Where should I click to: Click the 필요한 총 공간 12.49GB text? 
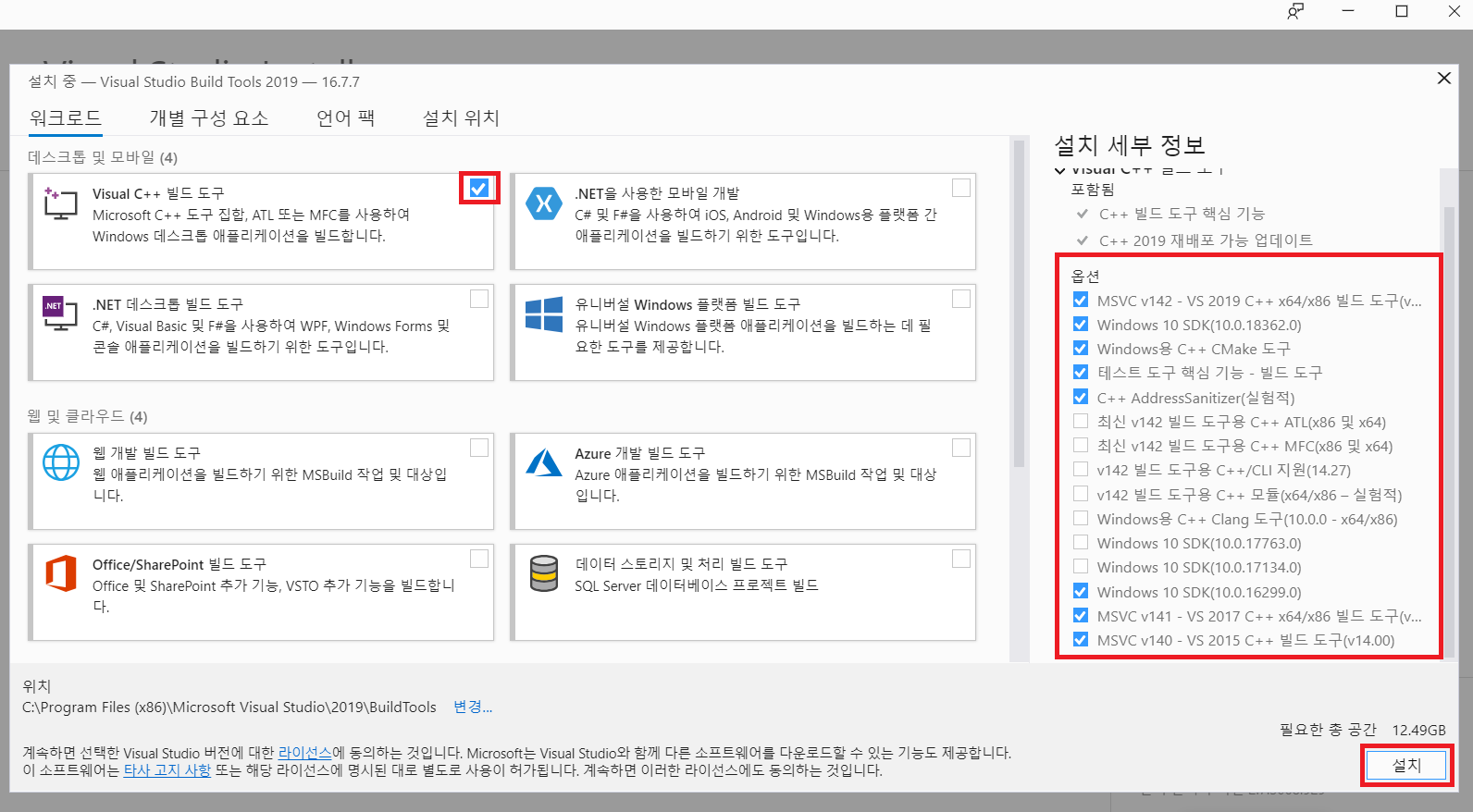coord(1363,730)
